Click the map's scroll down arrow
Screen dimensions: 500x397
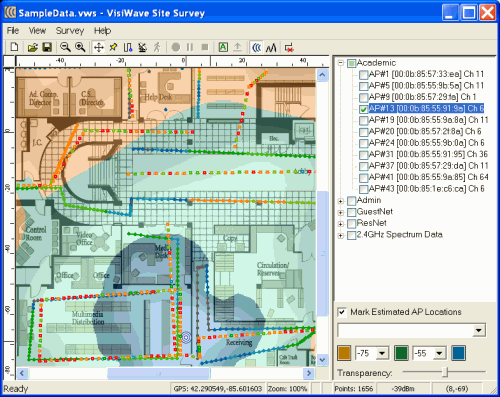point(322,360)
